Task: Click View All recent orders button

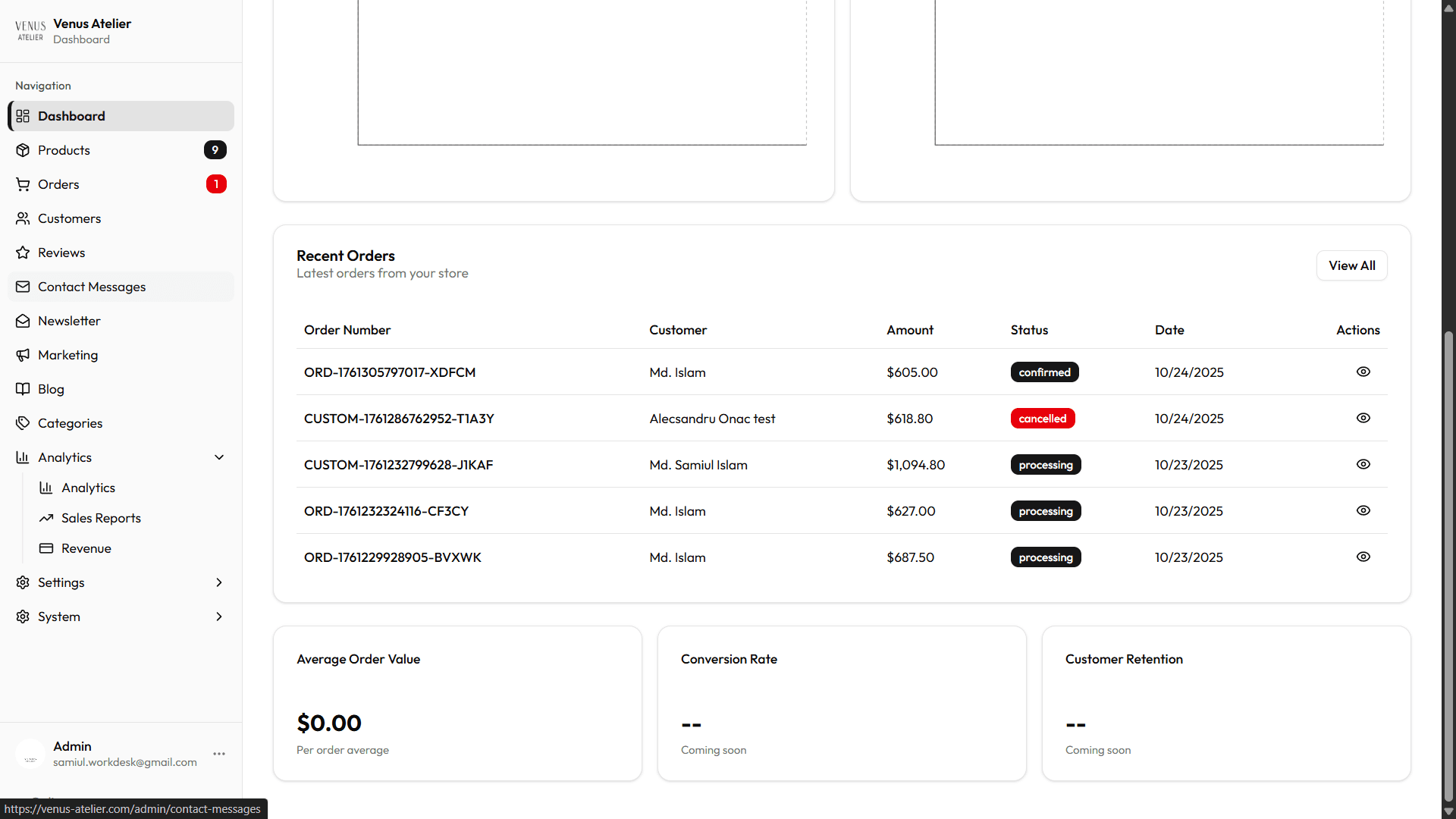Action: 1351,265
